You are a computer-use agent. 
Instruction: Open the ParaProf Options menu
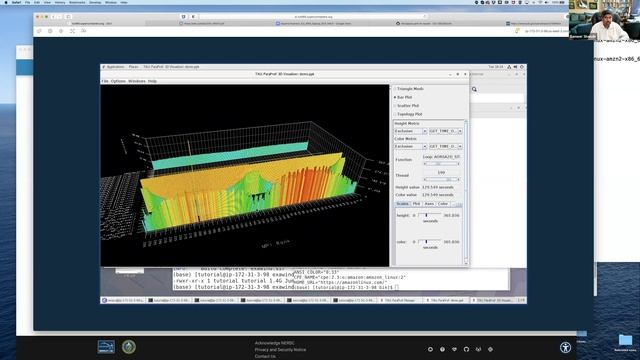(118, 81)
